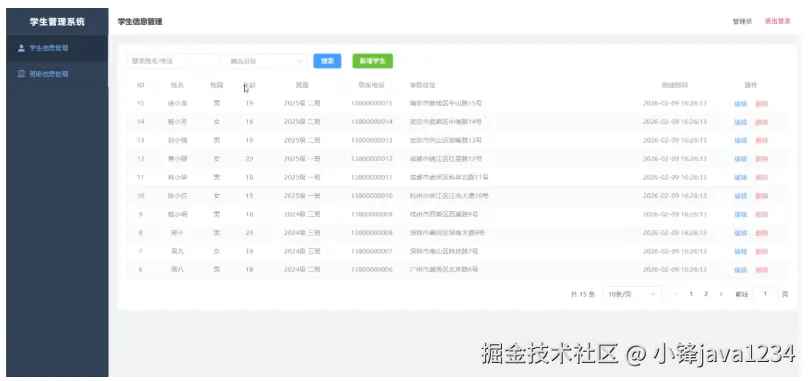Click the 创建时间 column header
The height and width of the screenshot is (381, 809).
675,85
